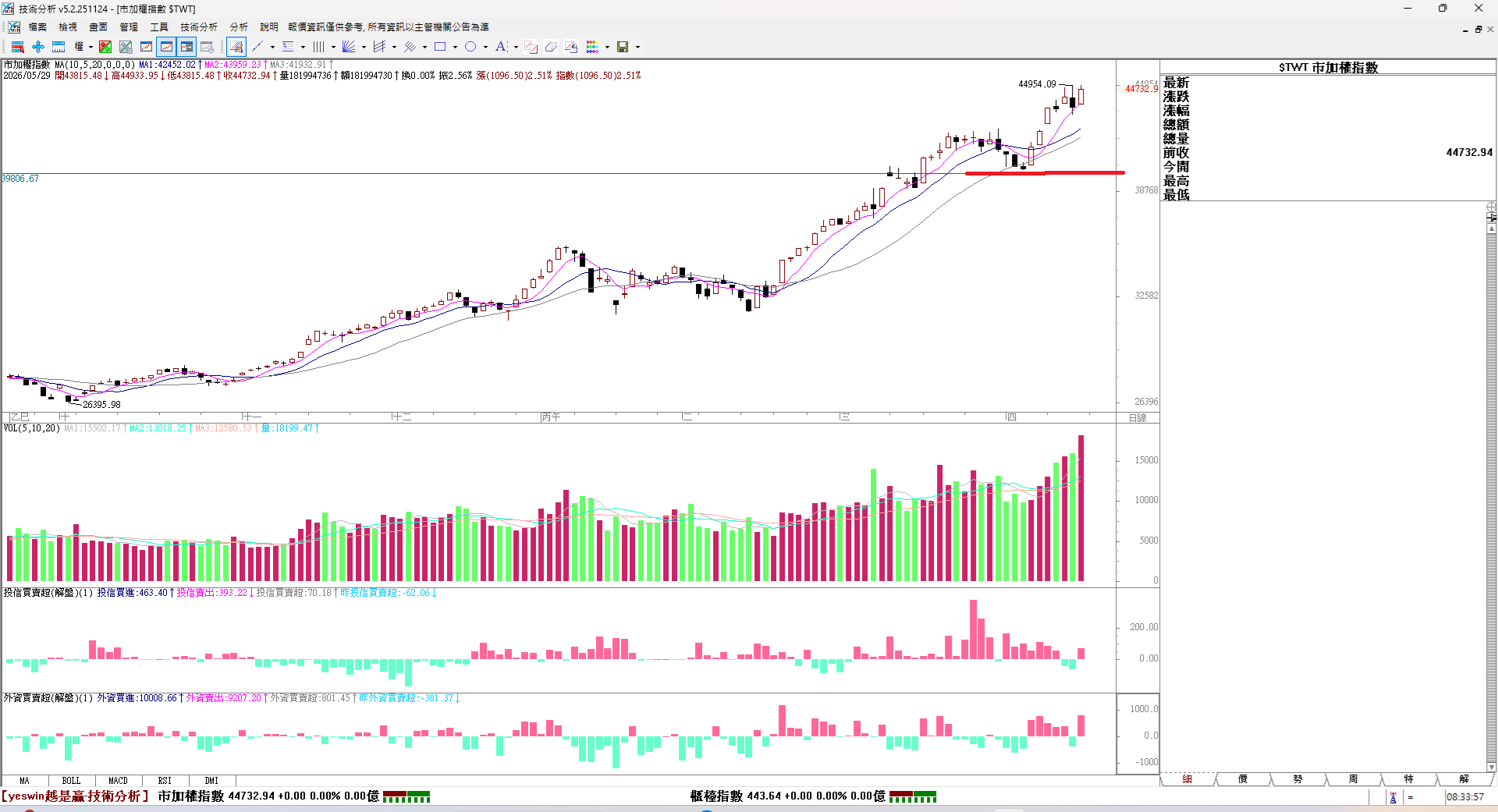Select the rectangle drawing tool
This screenshot has width=1498, height=812.
point(440,47)
